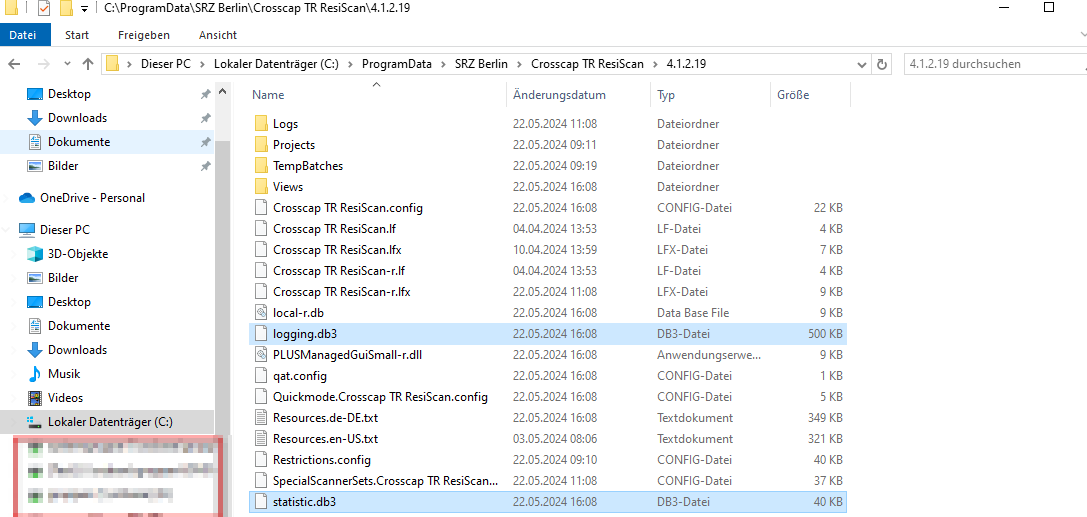
Task: Click the Resources.de-DE.txt document icon
Action: point(261,418)
